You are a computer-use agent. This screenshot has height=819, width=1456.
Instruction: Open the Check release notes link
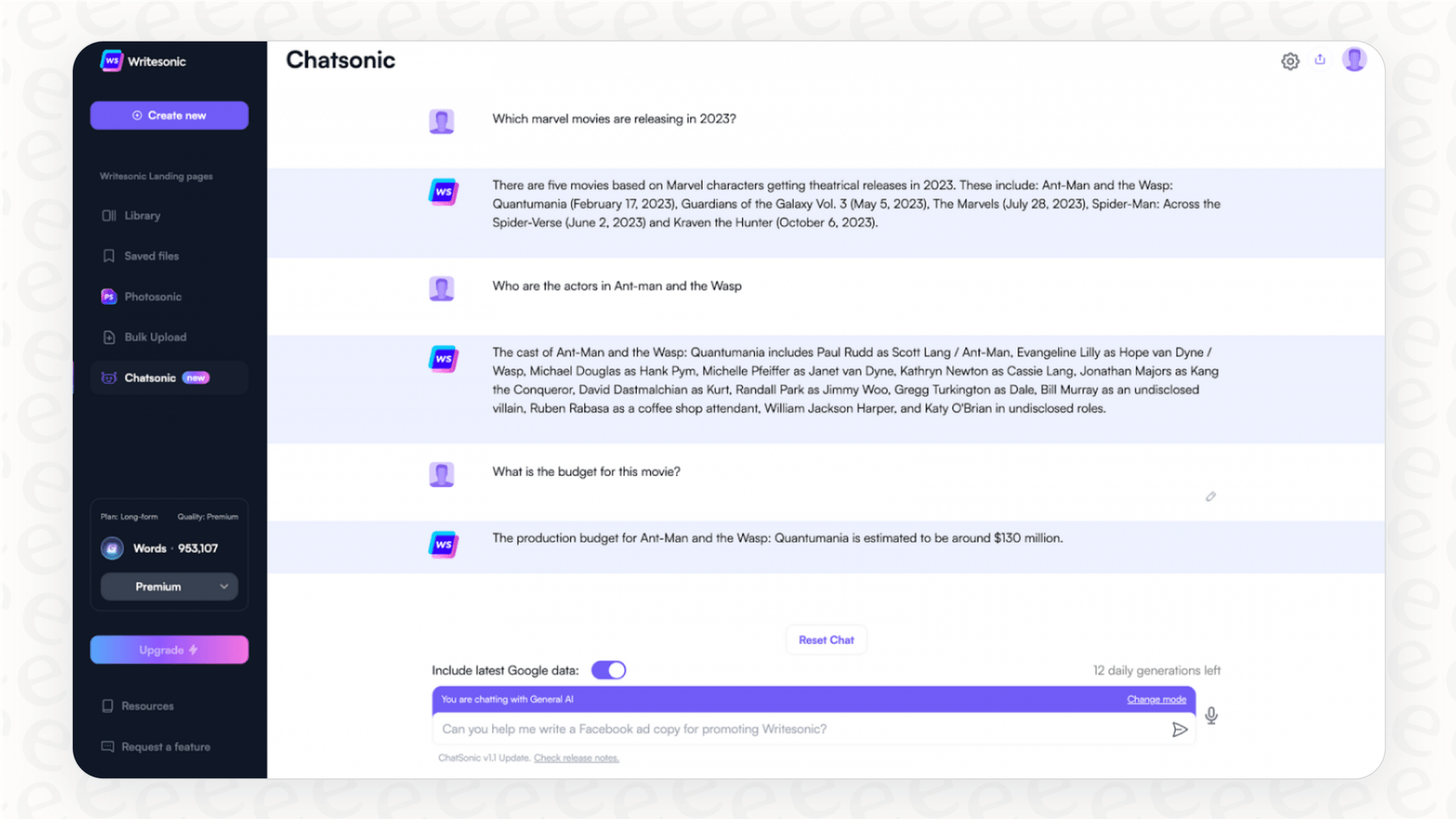(x=576, y=758)
